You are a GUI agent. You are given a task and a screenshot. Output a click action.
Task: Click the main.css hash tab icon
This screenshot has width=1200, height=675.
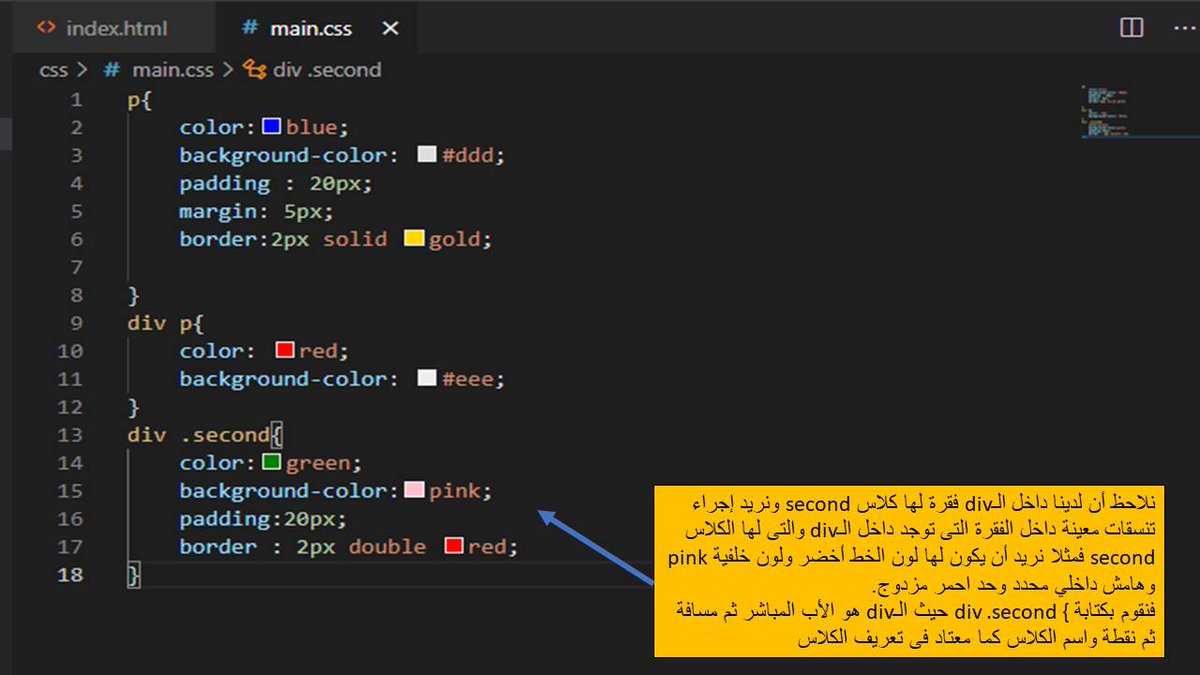[250, 28]
